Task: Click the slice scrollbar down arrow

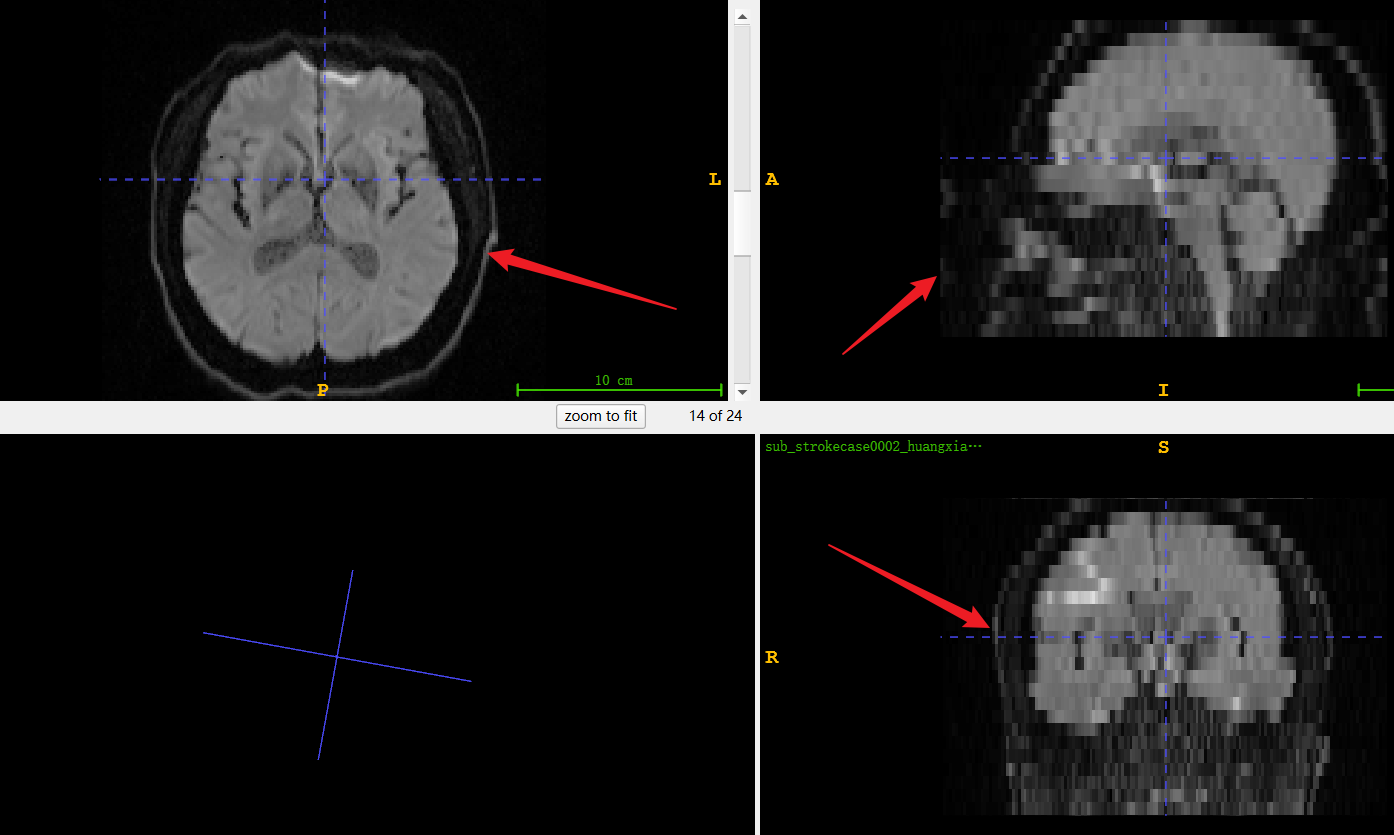Action: (742, 392)
